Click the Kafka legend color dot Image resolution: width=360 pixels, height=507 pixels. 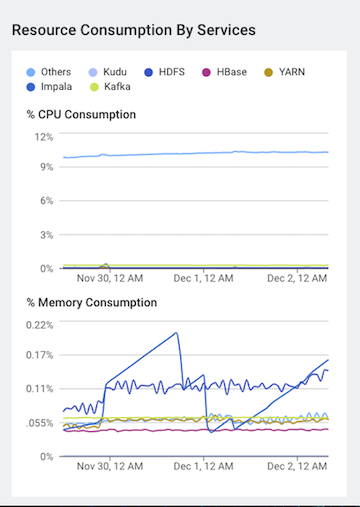[94, 87]
